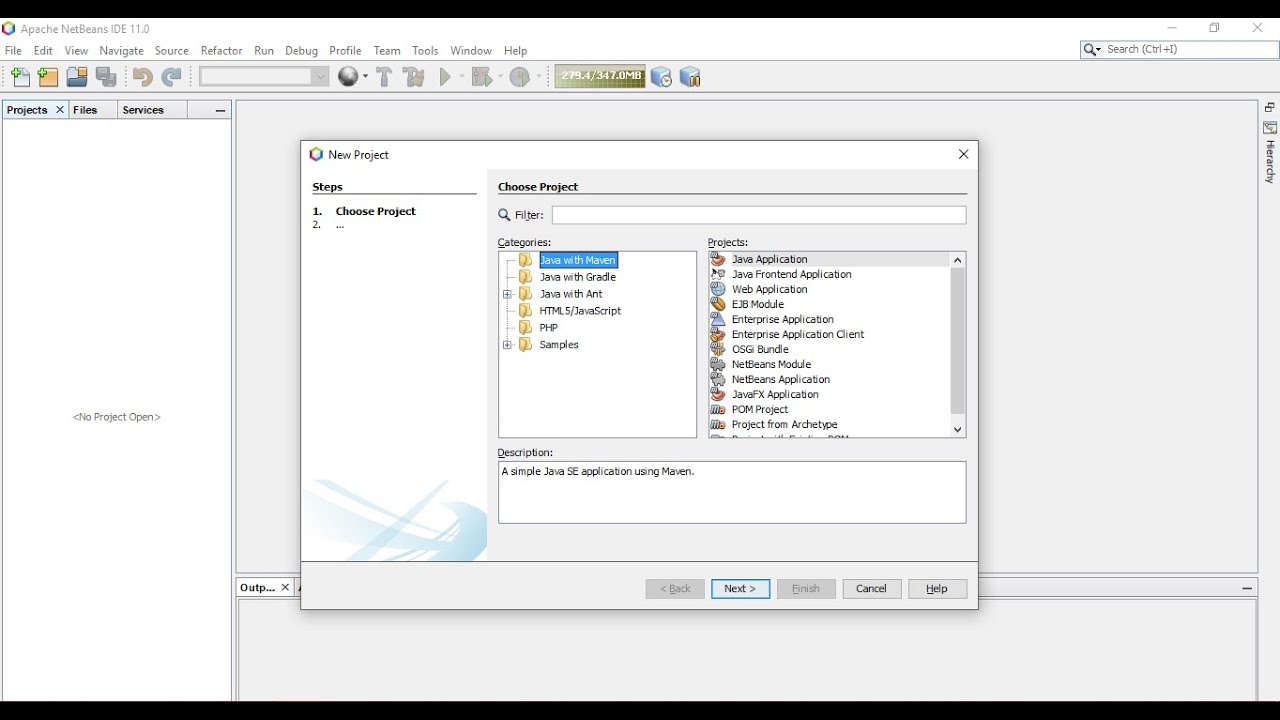Click the globe browser icon in toolbar

(348, 77)
